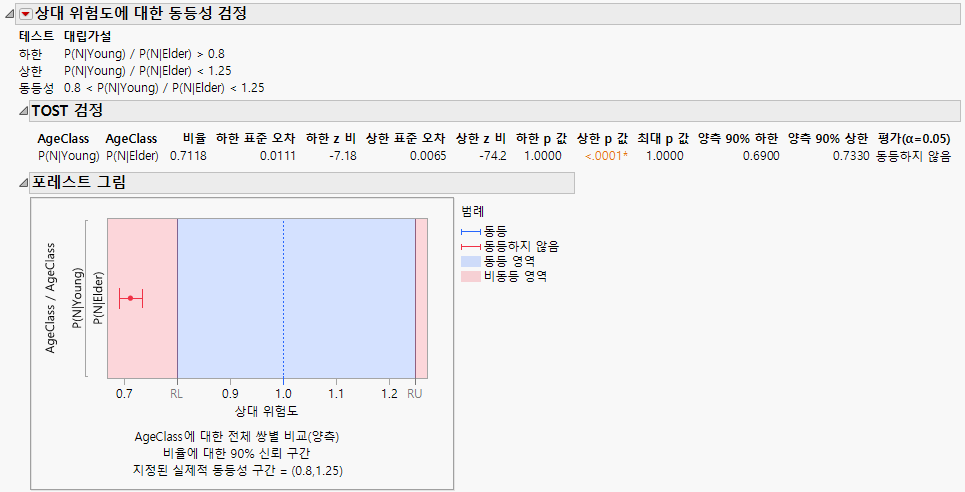The height and width of the screenshot is (492, 965).
Task: Click the red point estimate marker
Action: point(130,298)
